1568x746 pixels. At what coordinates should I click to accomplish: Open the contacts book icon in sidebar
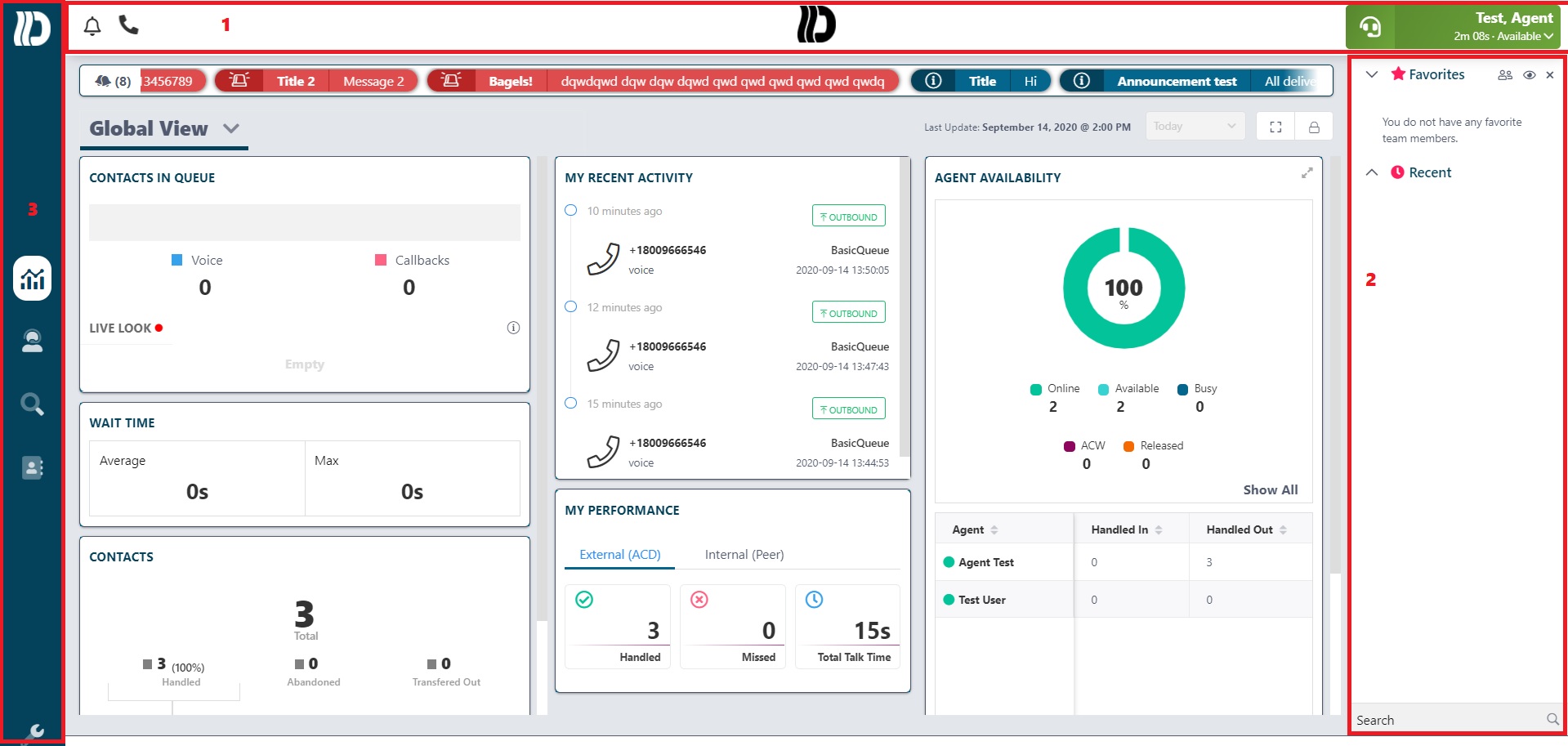(x=32, y=467)
